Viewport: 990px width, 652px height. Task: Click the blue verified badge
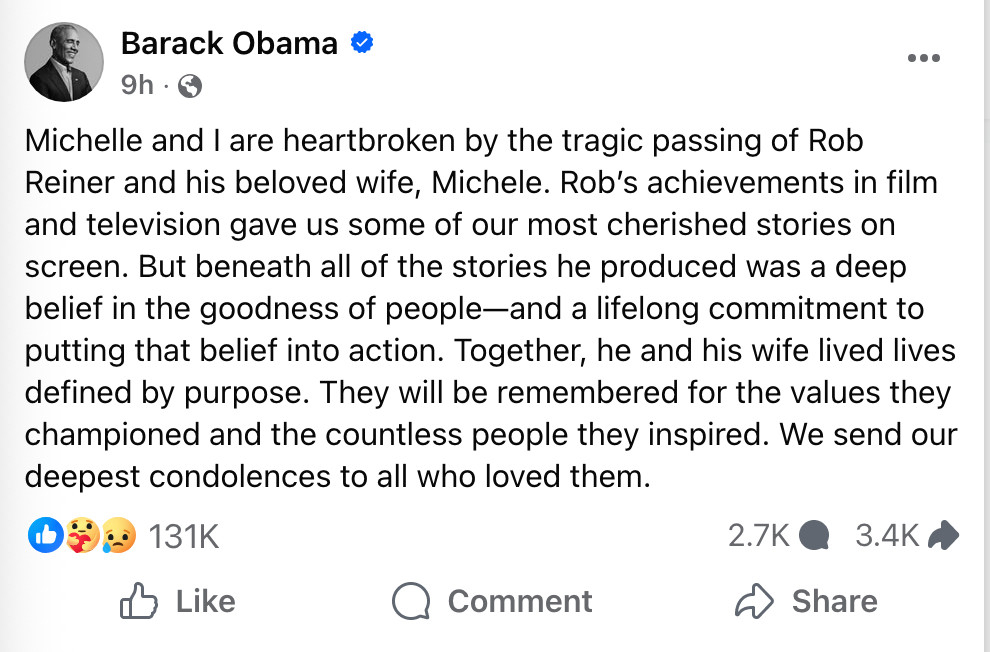click(362, 43)
